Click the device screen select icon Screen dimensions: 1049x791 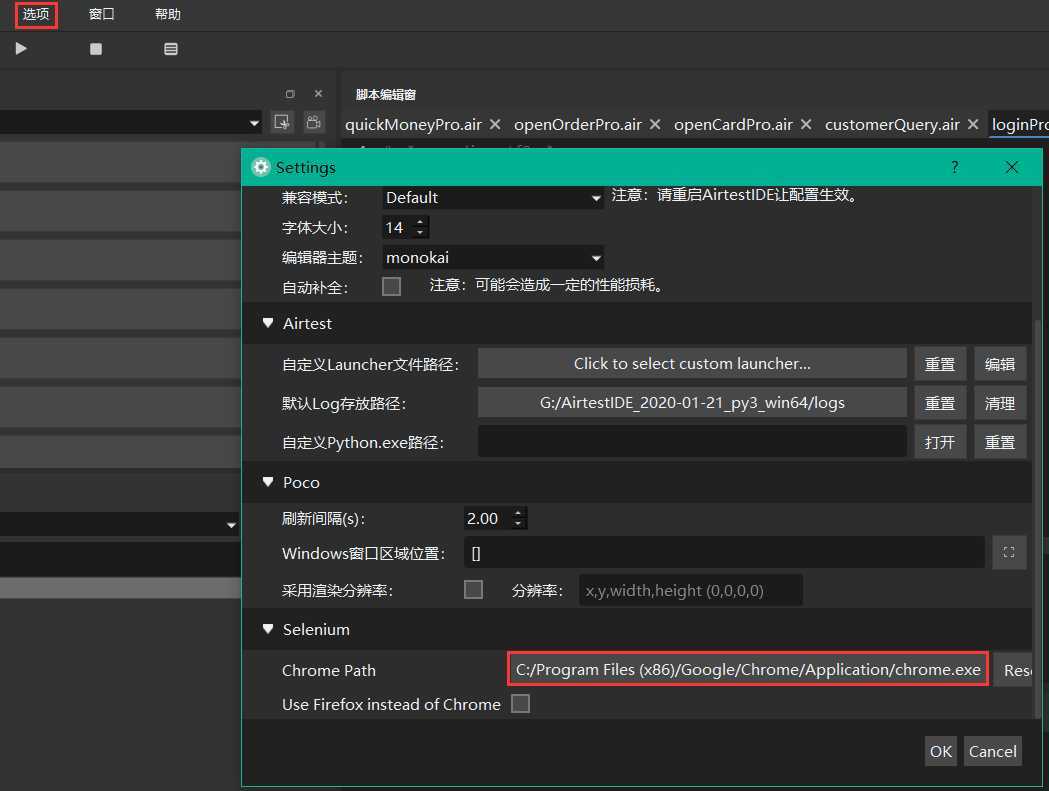(282, 122)
